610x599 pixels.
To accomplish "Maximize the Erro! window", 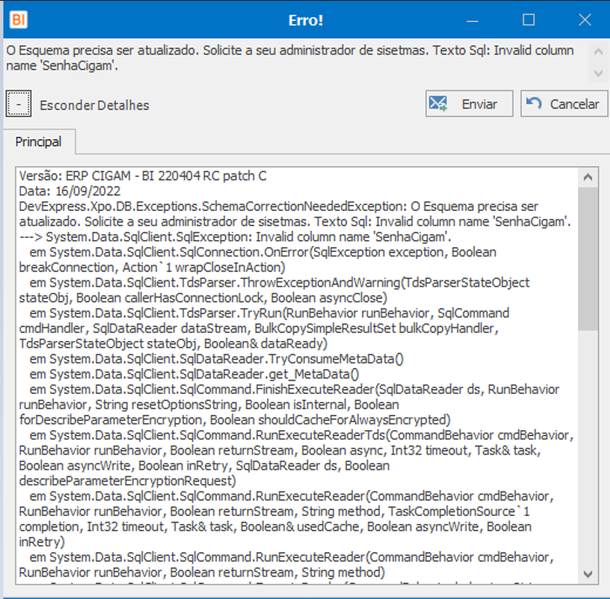I will point(528,20).
